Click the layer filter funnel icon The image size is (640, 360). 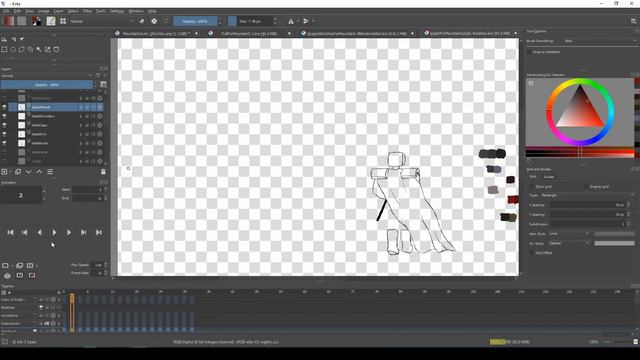98,76
